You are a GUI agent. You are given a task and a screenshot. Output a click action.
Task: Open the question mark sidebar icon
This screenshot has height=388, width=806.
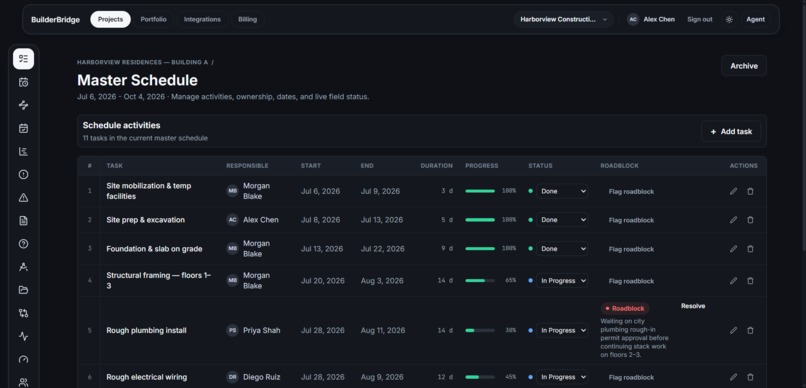point(23,244)
